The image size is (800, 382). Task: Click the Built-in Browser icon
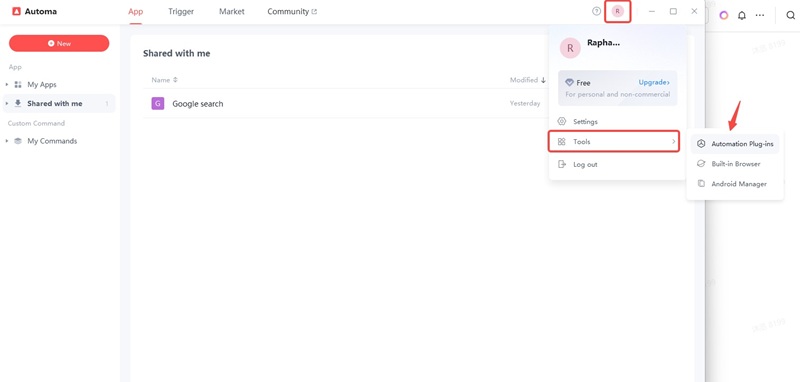701,164
